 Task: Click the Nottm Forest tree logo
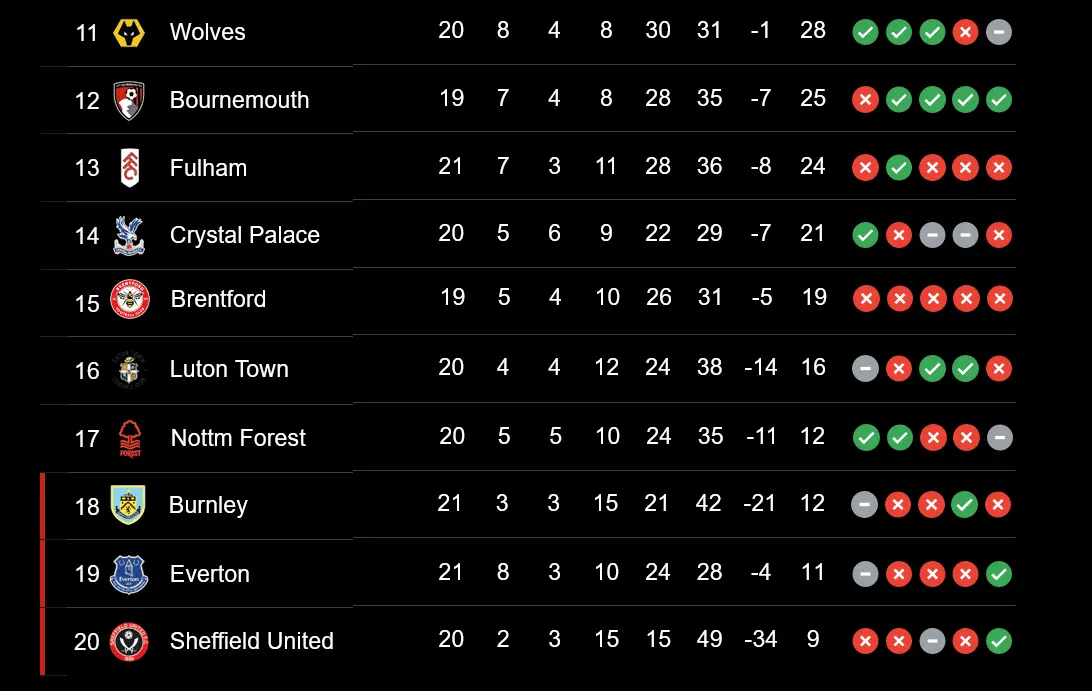pyautogui.click(x=129, y=438)
